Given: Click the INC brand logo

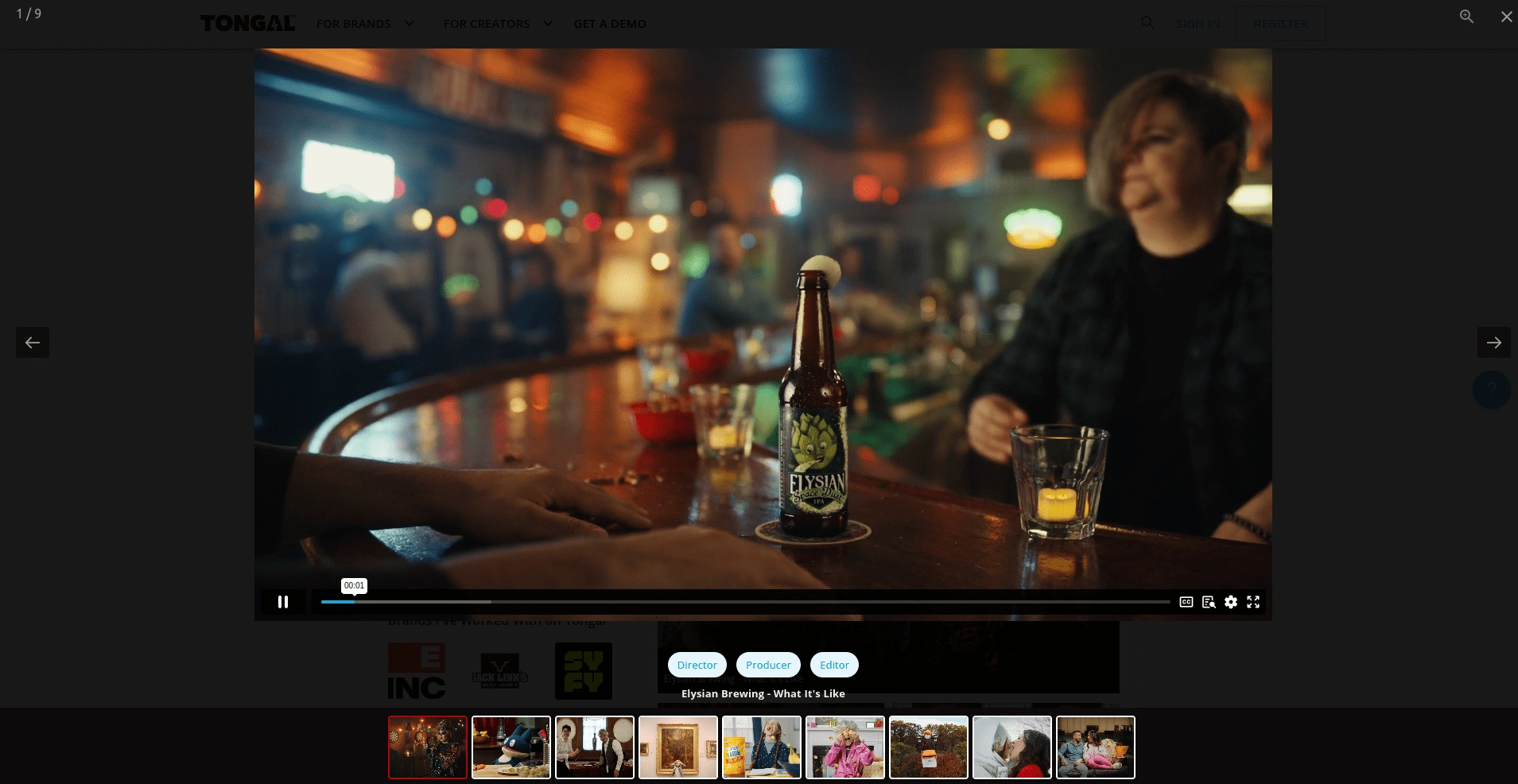Looking at the screenshot, I should click(x=417, y=671).
